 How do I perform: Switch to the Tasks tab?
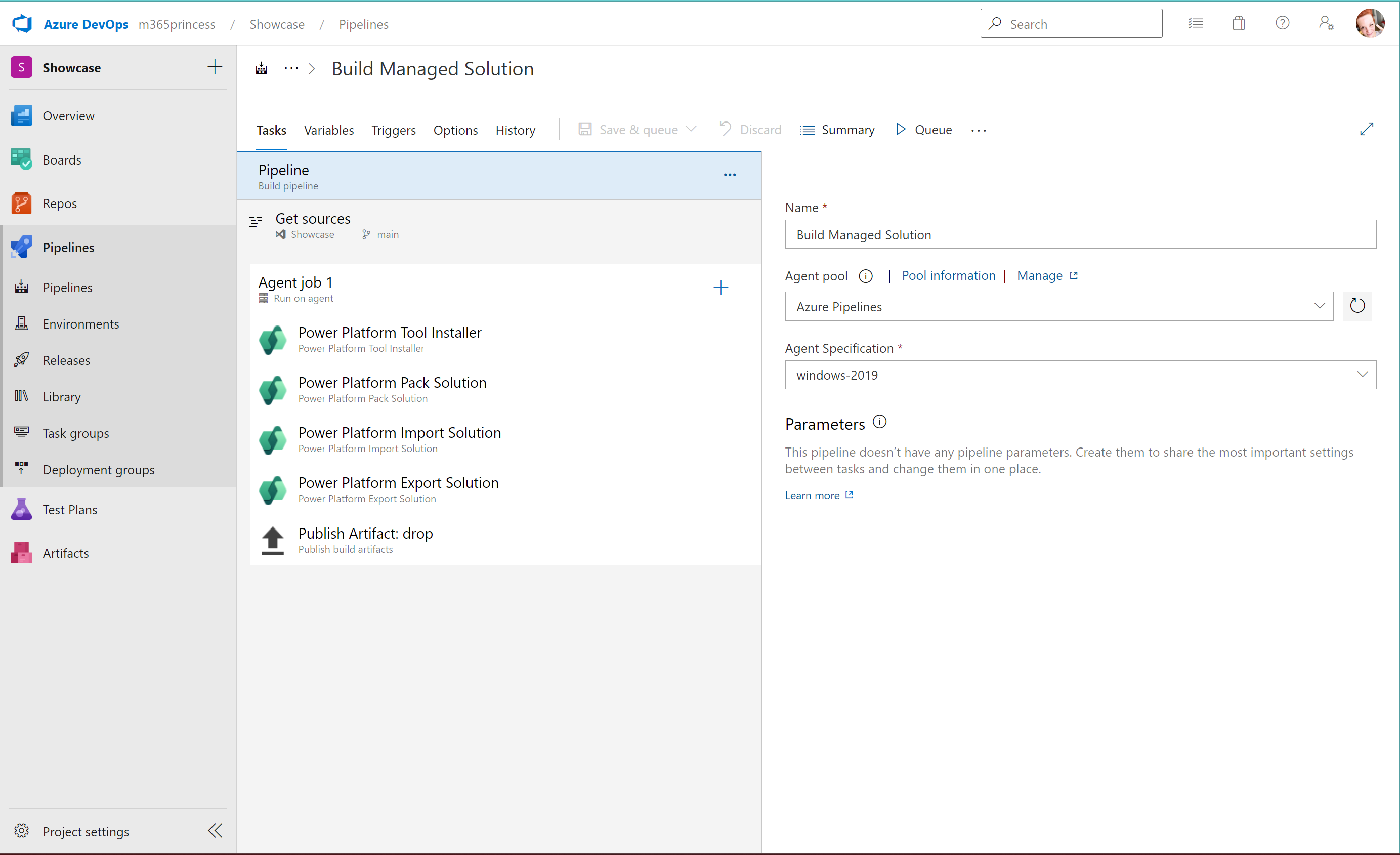pyautogui.click(x=271, y=130)
